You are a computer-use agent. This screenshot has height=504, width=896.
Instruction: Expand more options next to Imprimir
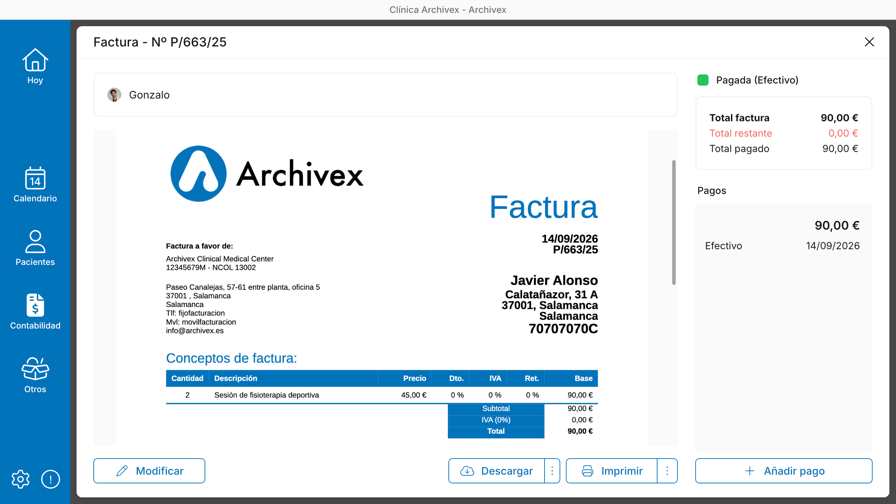667,471
